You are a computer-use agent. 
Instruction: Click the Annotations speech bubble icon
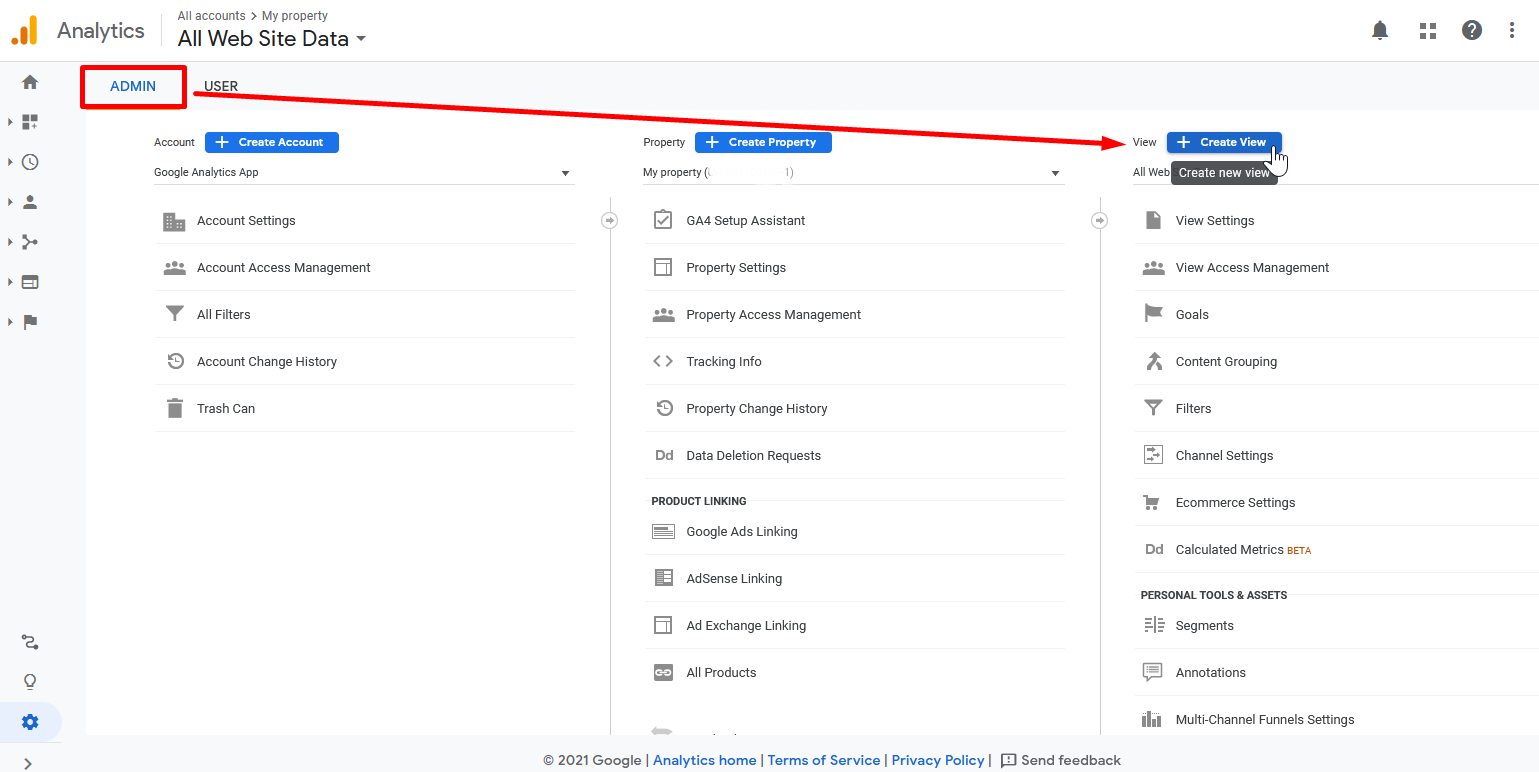tap(1153, 672)
